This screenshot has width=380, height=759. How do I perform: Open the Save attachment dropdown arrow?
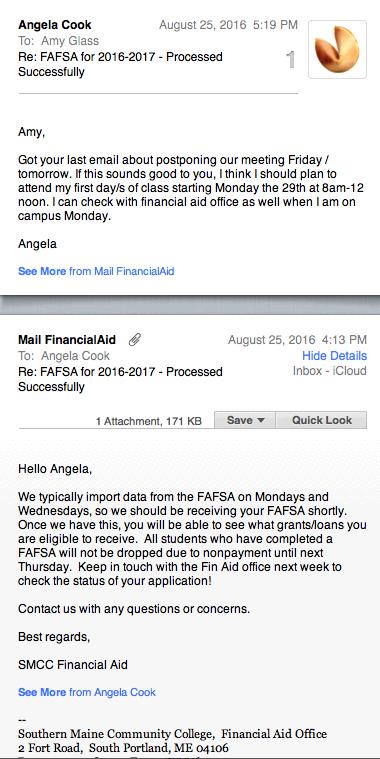[x=260, y=420]
